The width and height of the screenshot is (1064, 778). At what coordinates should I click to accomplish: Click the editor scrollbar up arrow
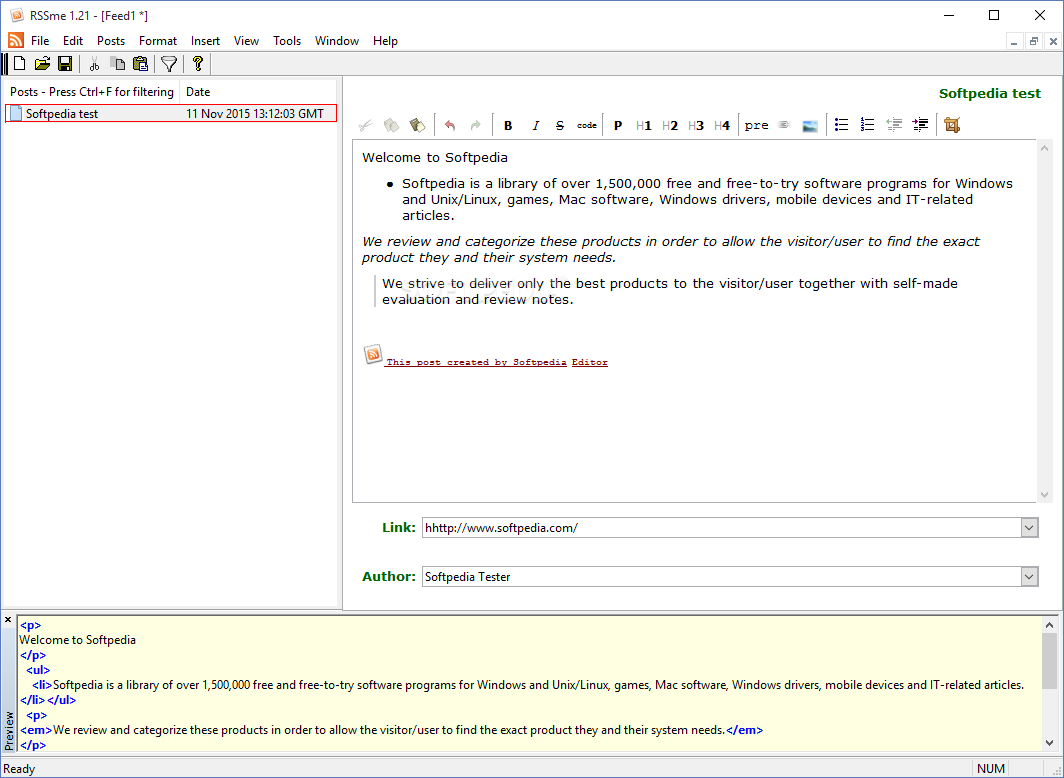click(x=1045, y=148)
